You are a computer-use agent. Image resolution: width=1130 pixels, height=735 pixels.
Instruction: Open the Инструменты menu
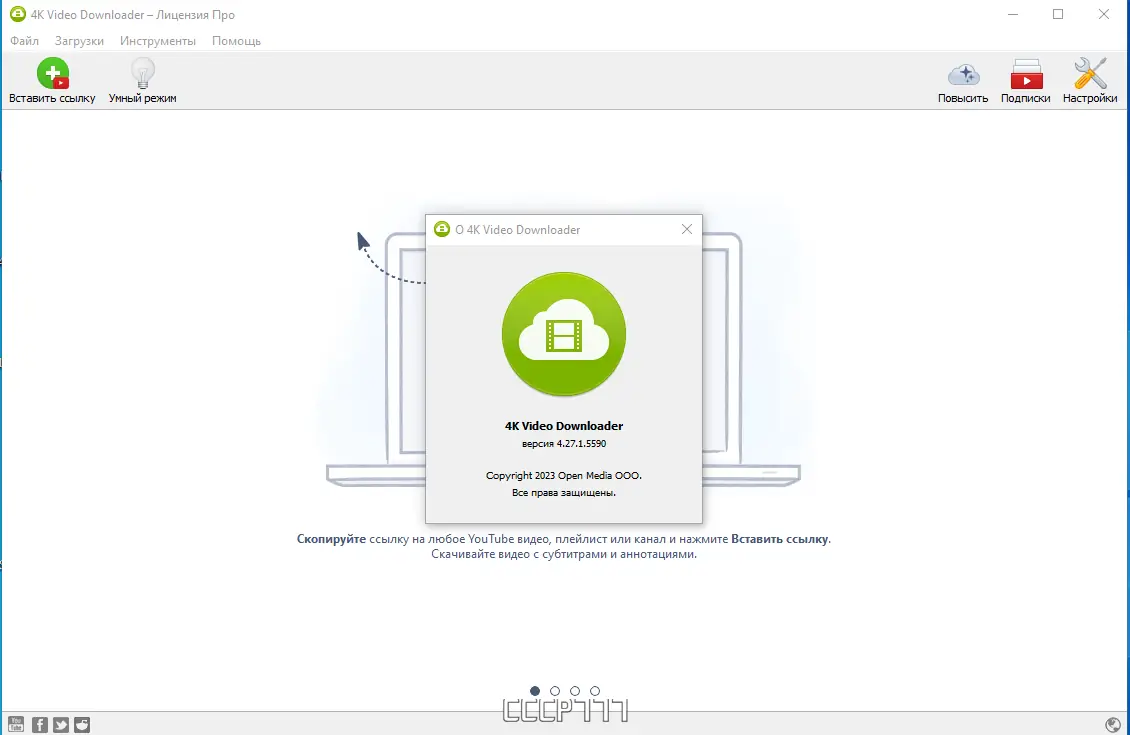pyautogui.click(x=158, y=41)
